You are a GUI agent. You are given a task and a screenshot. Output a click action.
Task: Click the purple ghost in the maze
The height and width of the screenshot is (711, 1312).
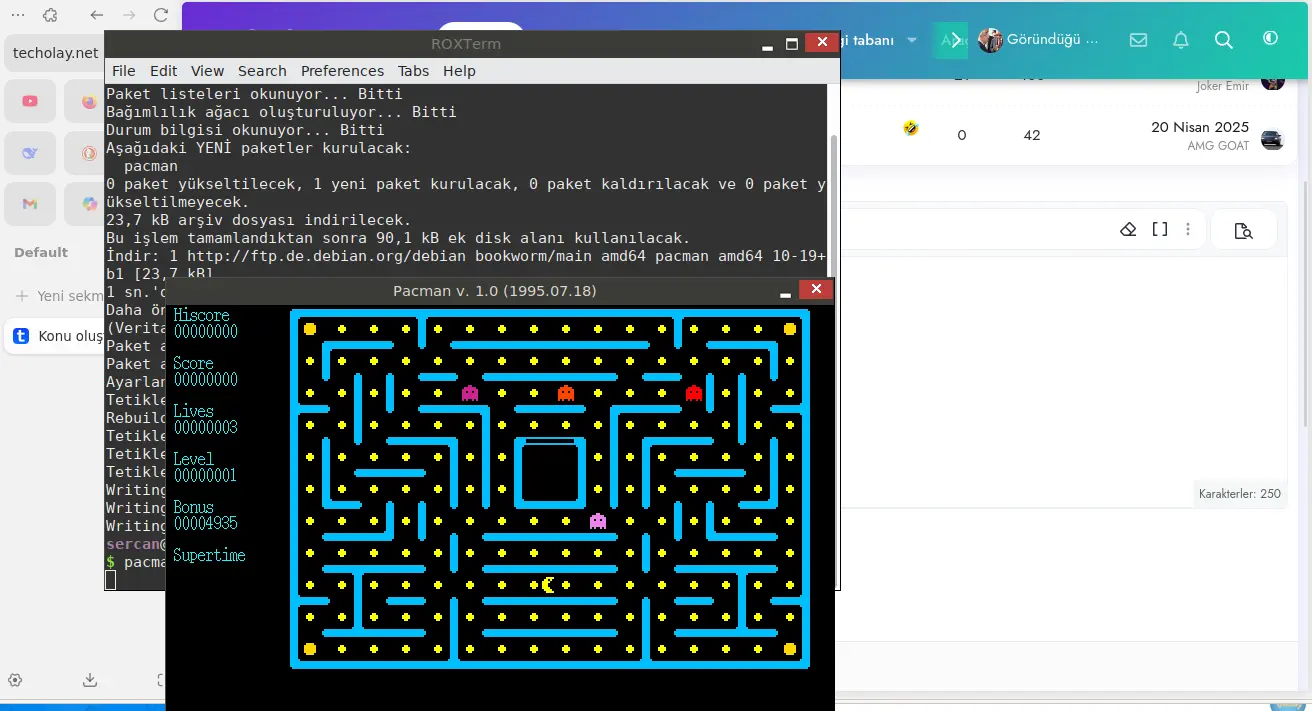pos(470,393)
